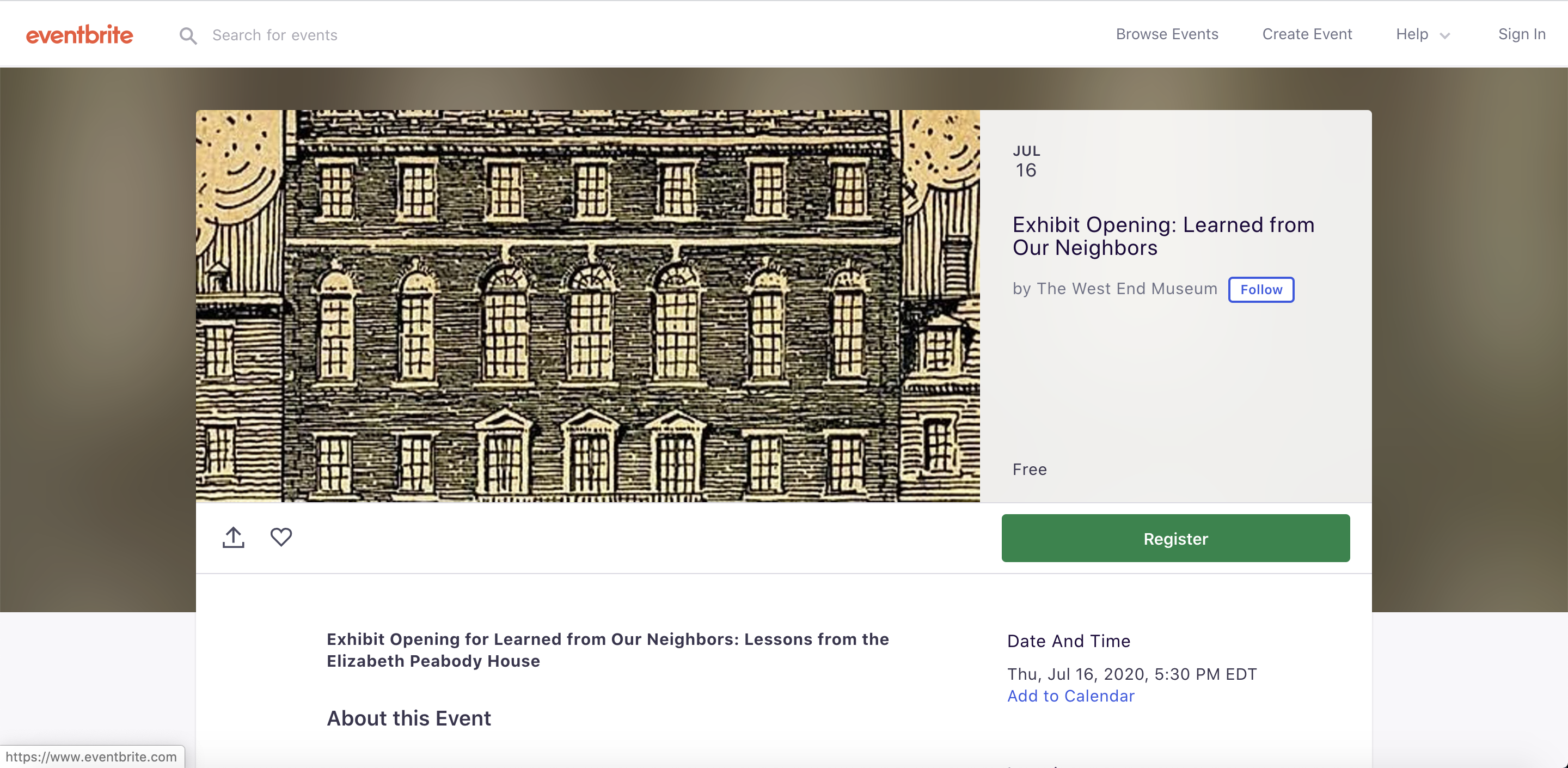
Task: Open The West End Museum organizer link
Action: (x=1126, y=289)
